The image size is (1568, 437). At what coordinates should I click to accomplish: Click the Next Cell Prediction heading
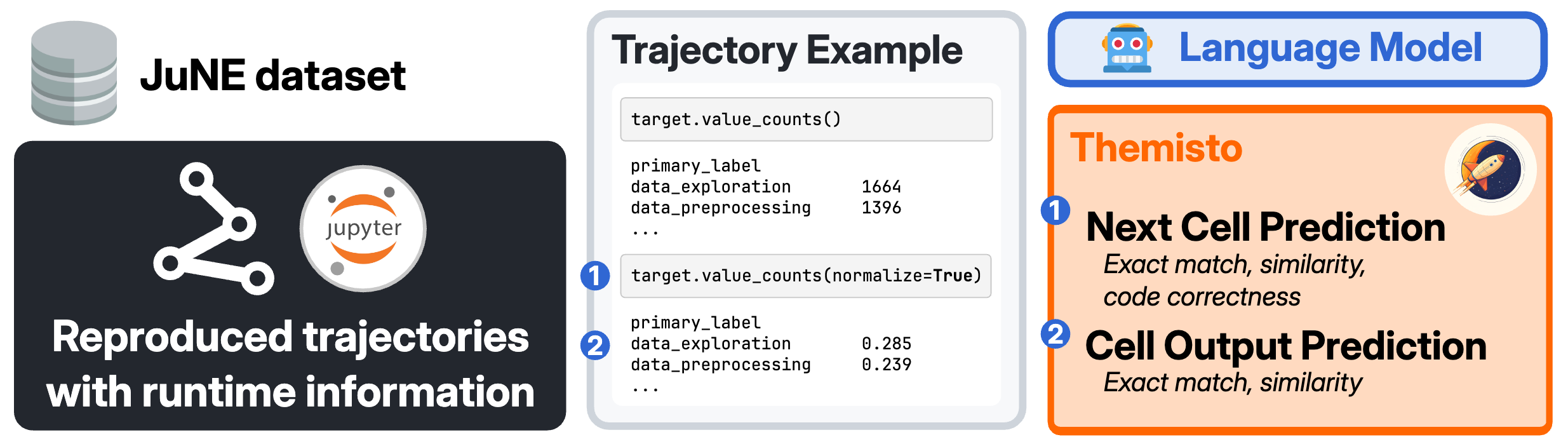1265,227
